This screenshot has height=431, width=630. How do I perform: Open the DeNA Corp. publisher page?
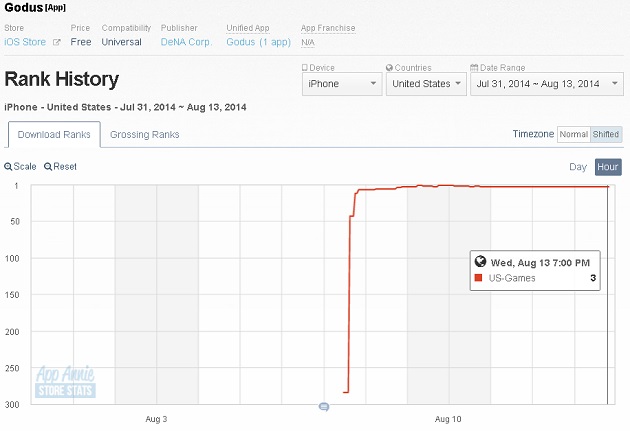coord(186,42)
